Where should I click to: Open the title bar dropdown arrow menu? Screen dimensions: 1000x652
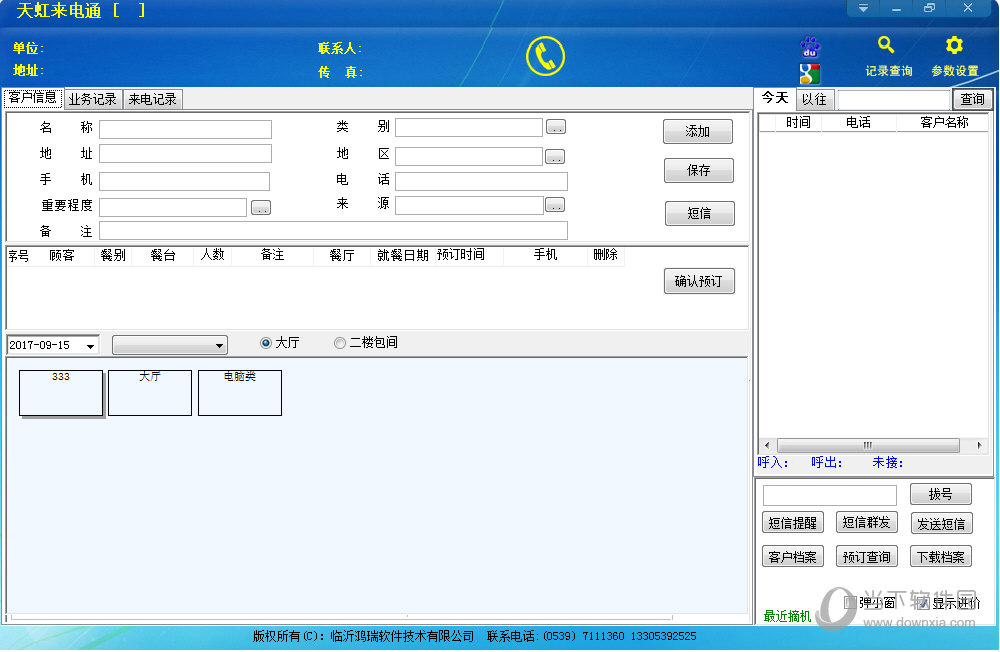click(x=863, y=8)
